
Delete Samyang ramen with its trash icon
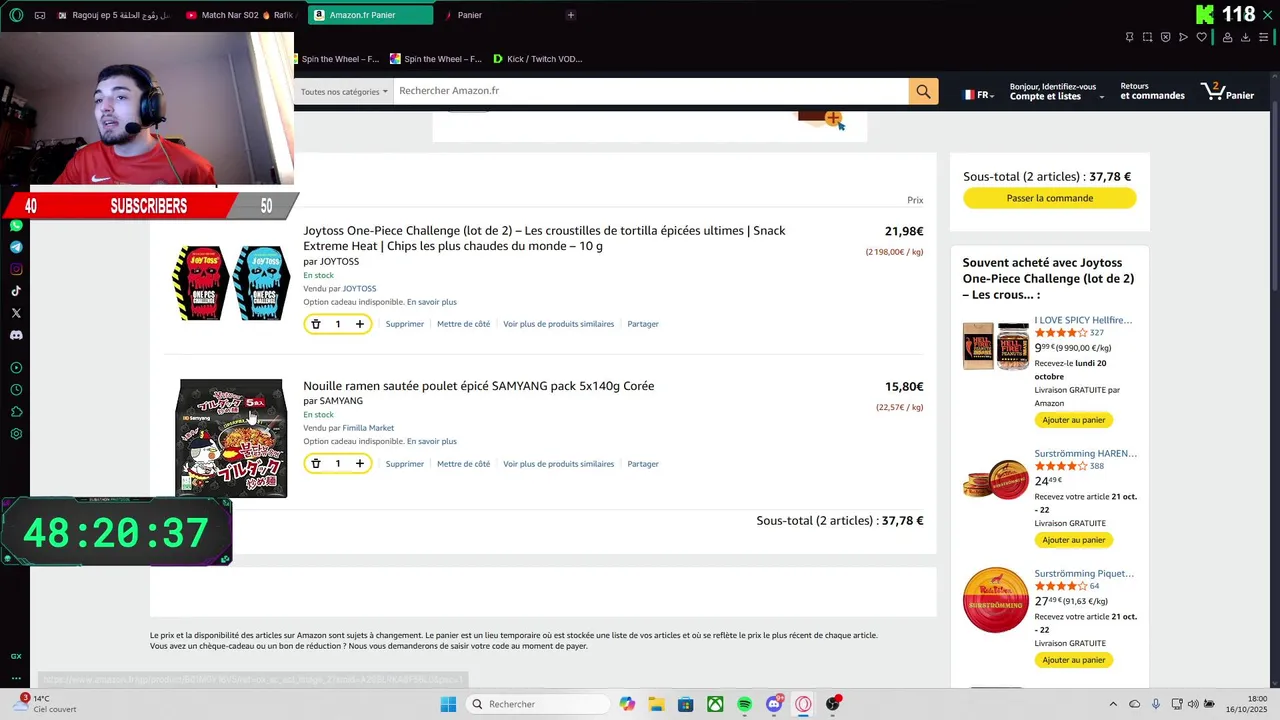(316, 463)
